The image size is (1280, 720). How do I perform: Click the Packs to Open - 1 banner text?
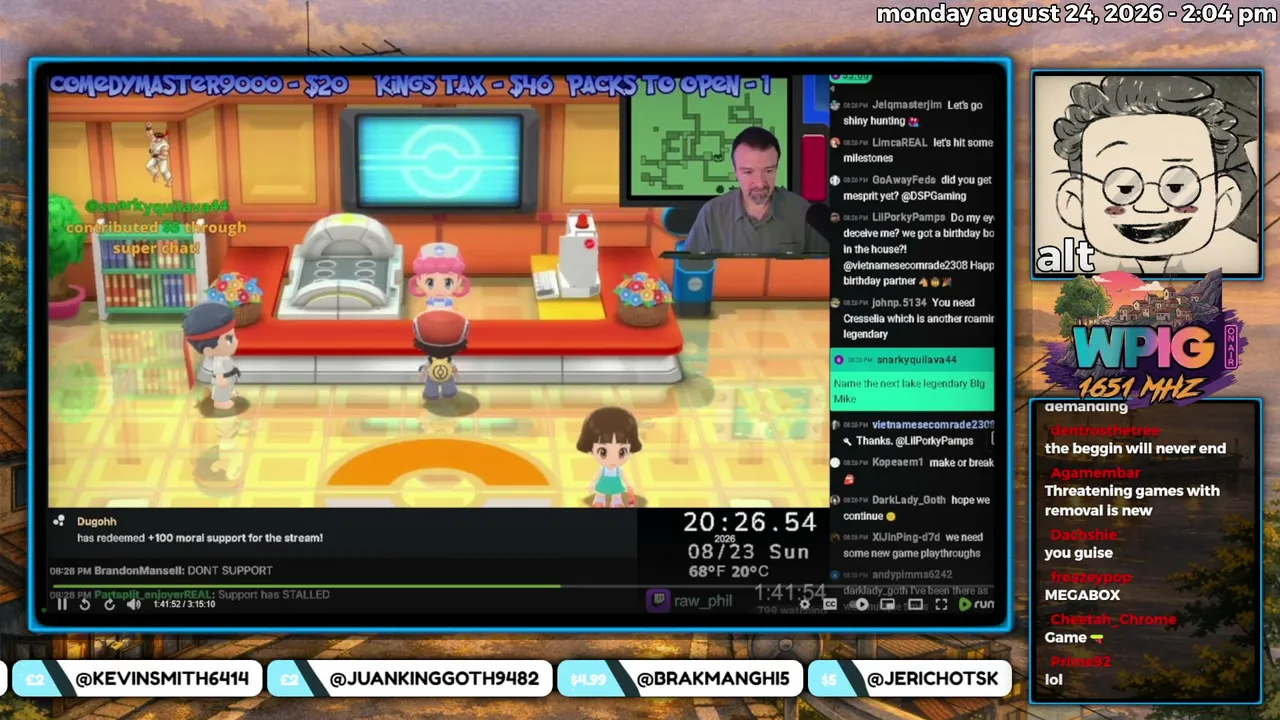point(671,87)
